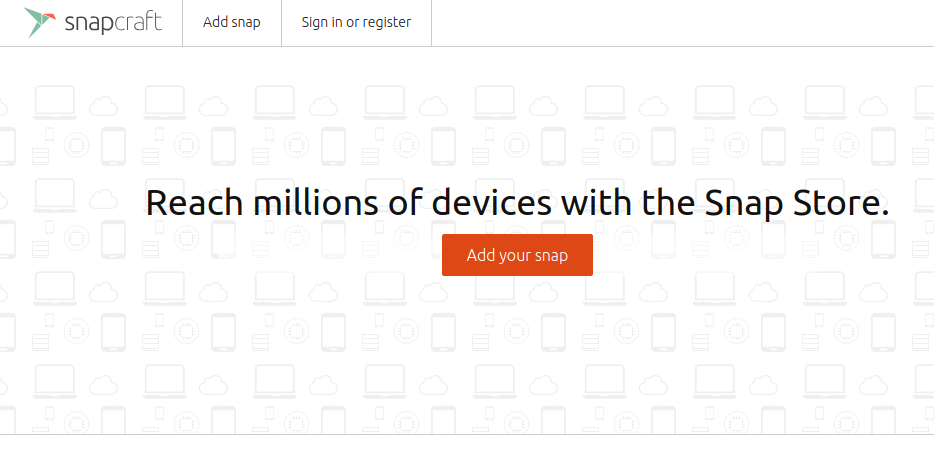This screenshot has width=934, height=456.
Task: Click cloud icon beneath the snapcraft wordmark
Action: pos(104,107)
